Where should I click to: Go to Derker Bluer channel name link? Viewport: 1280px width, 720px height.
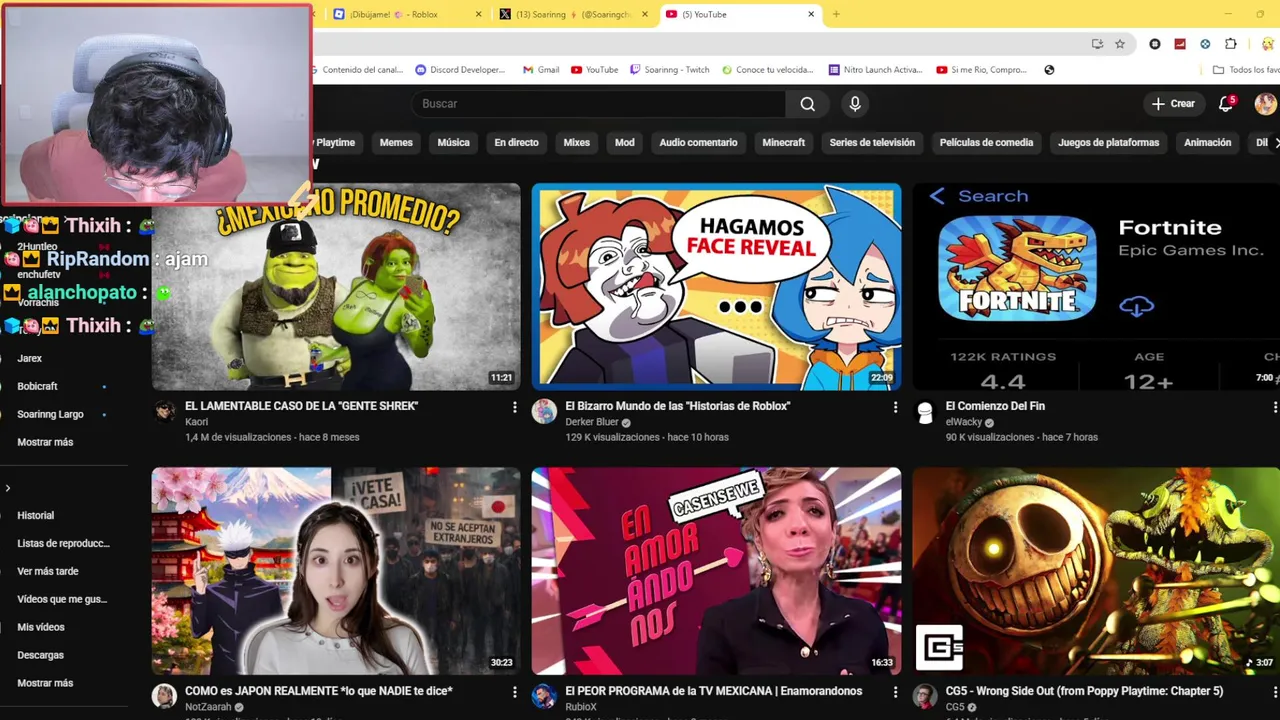pos(592,422)
